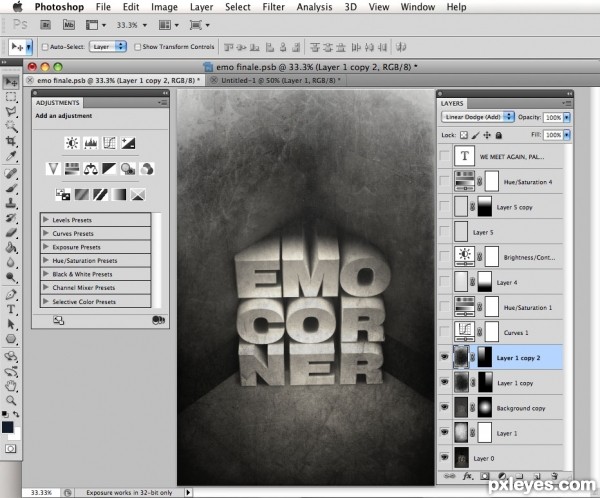Switch to the Untitled-1 document tab
The height and width of the screenshot is (498, 600).
(x=279, y=80)
